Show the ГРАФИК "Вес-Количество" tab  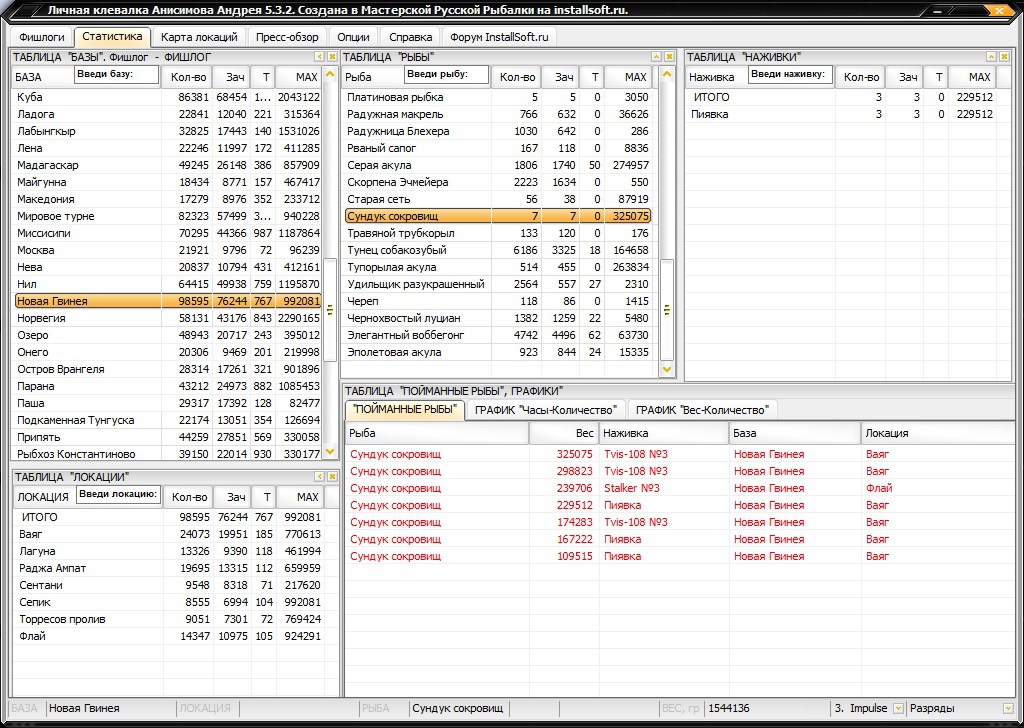coord(704,410)
